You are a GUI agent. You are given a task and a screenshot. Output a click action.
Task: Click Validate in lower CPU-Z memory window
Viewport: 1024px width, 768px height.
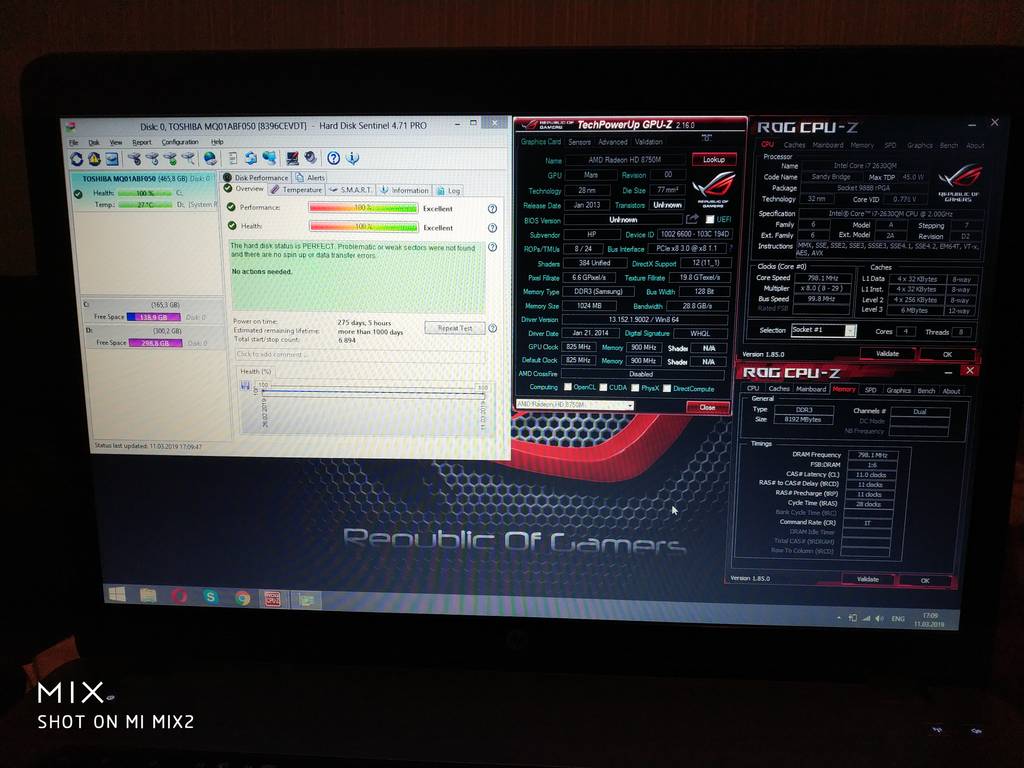[x=867, y=579]
